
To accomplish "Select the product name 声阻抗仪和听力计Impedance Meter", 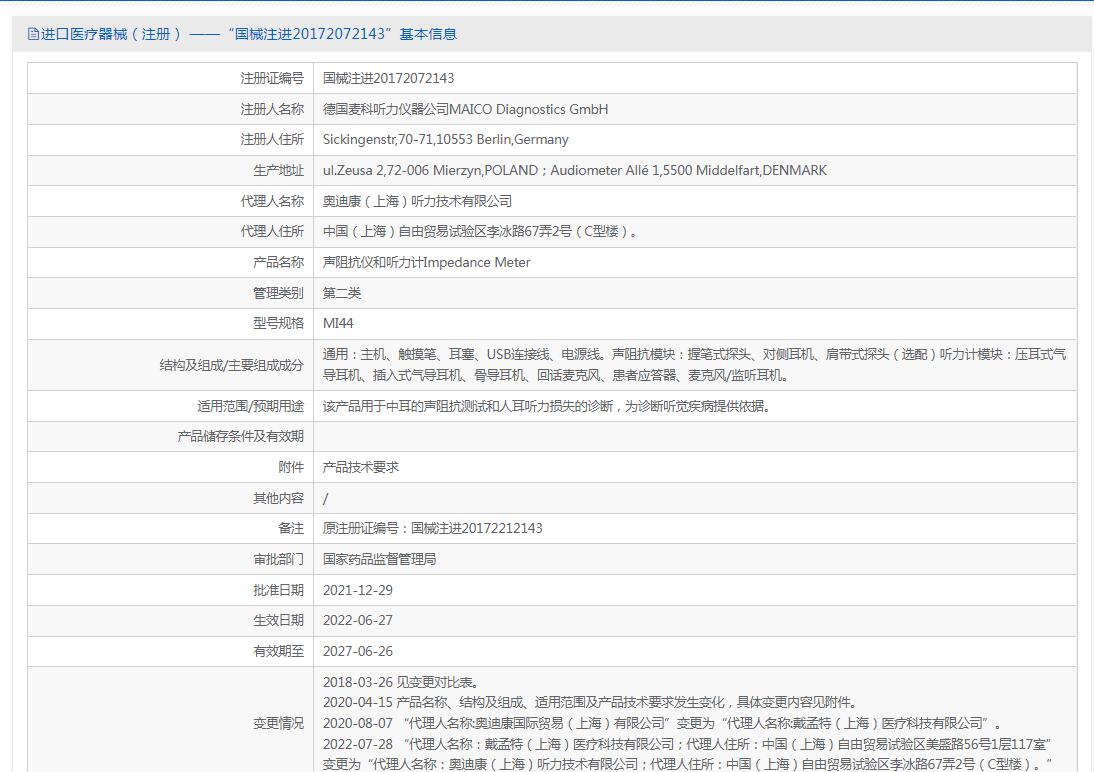I will tap(426, 263).
